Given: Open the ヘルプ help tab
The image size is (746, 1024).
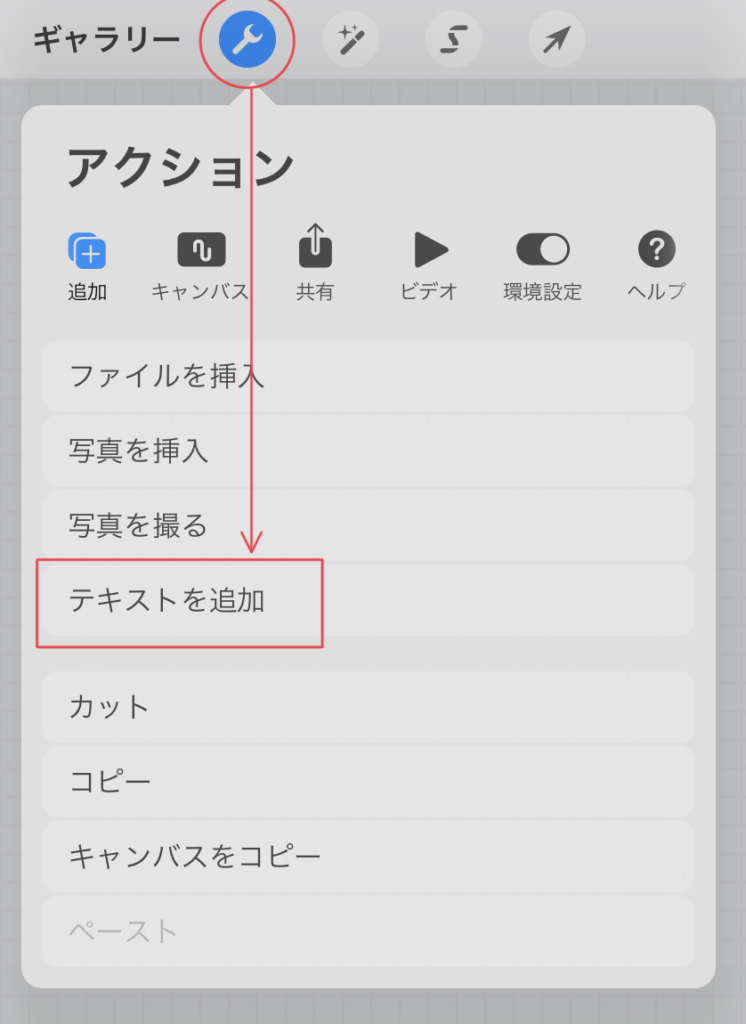Looking at the screenshot, I should 657,266.
